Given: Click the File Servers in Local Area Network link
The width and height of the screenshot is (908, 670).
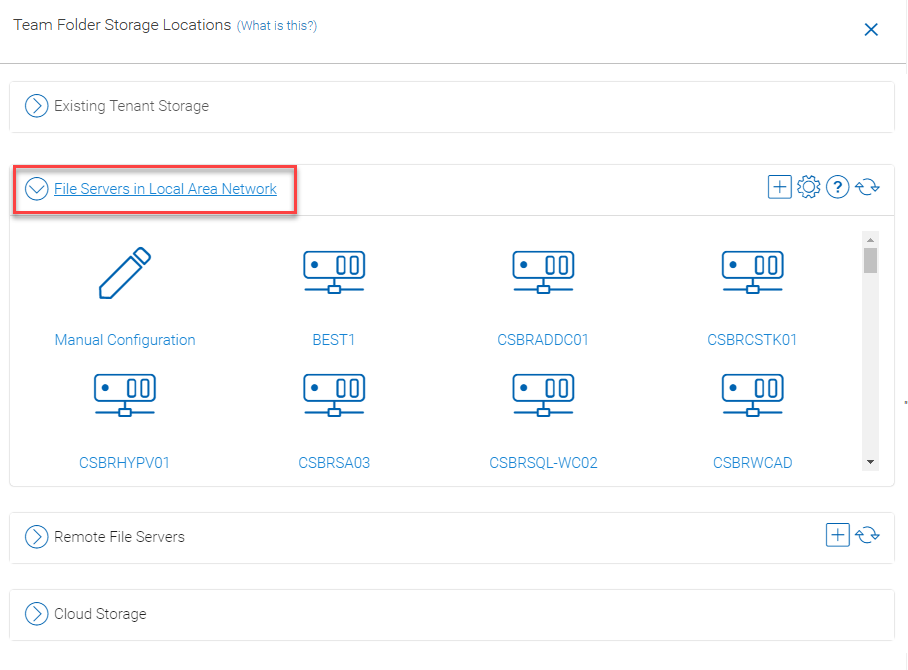Looking at the screenshot, I should point(165,189).
